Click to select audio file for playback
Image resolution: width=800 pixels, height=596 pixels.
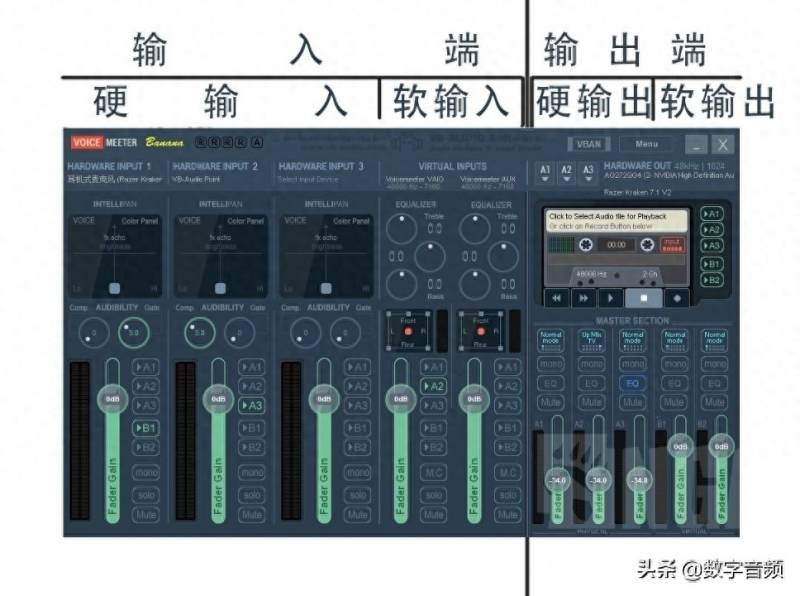[616, 220]
